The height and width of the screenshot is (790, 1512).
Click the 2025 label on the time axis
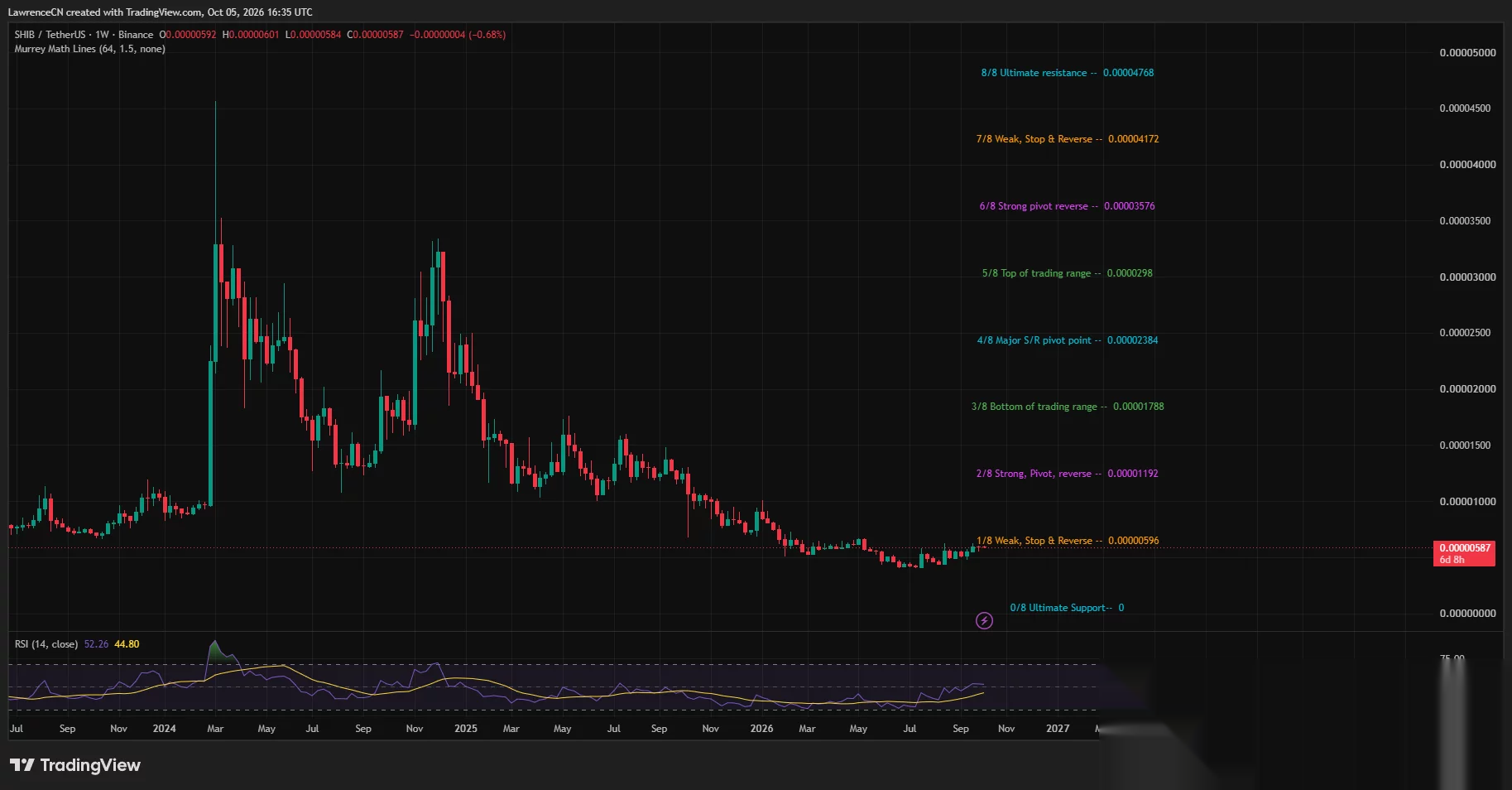tap(466, 729)
